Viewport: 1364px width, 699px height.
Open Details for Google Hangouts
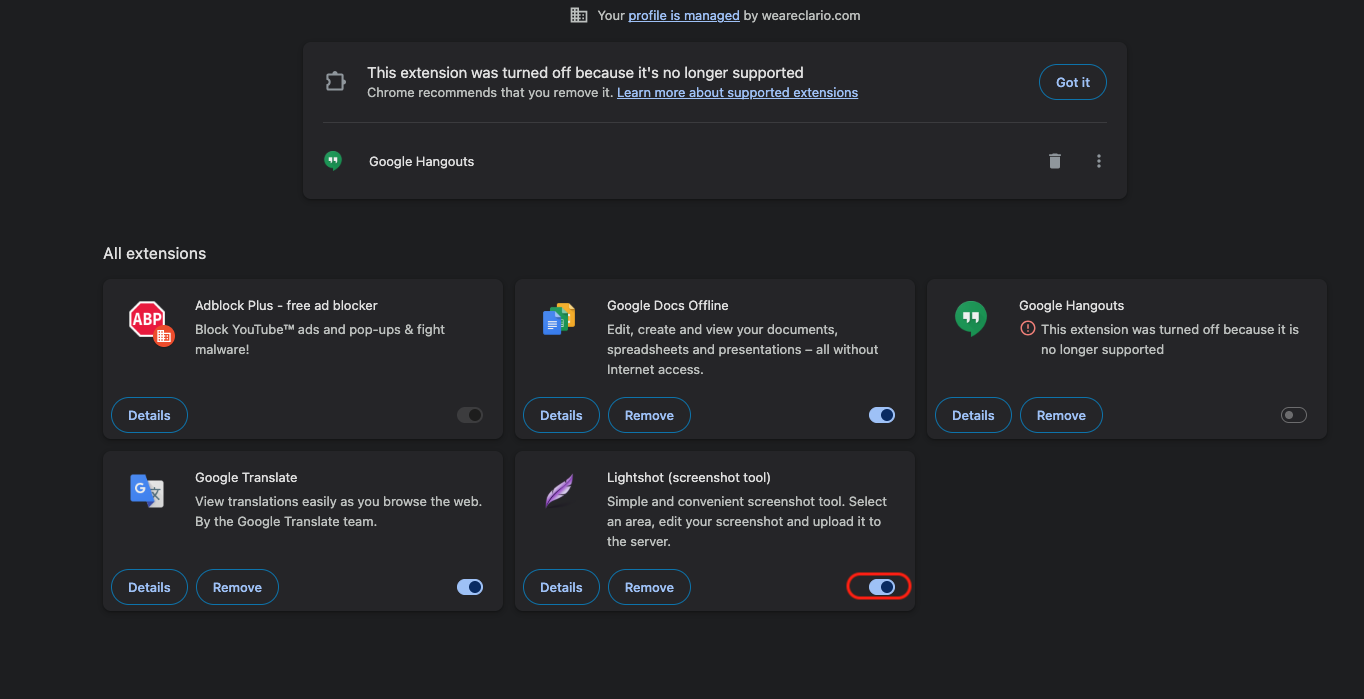[x=973, y=415]
